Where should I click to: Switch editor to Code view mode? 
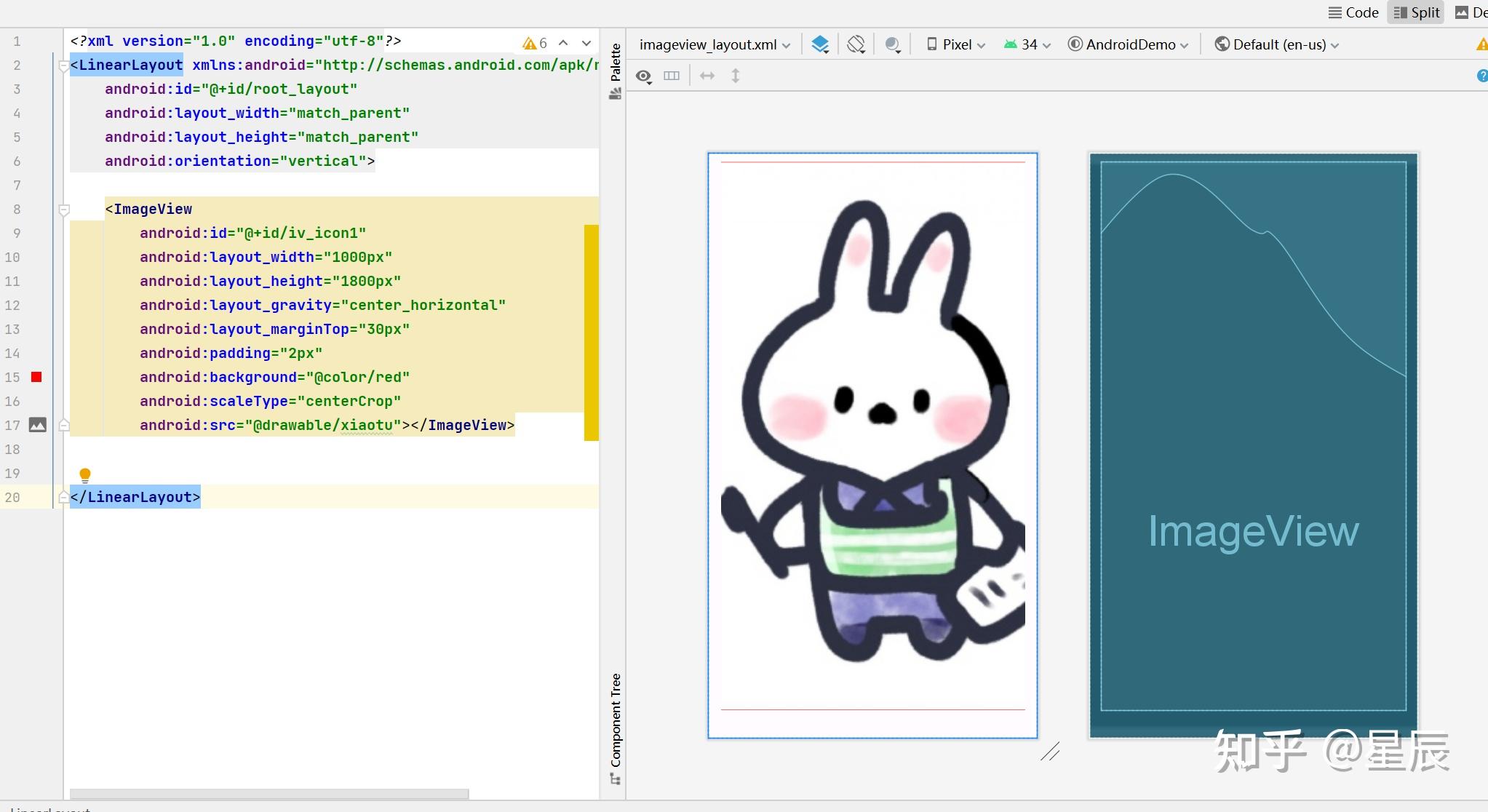(1353, 12)
